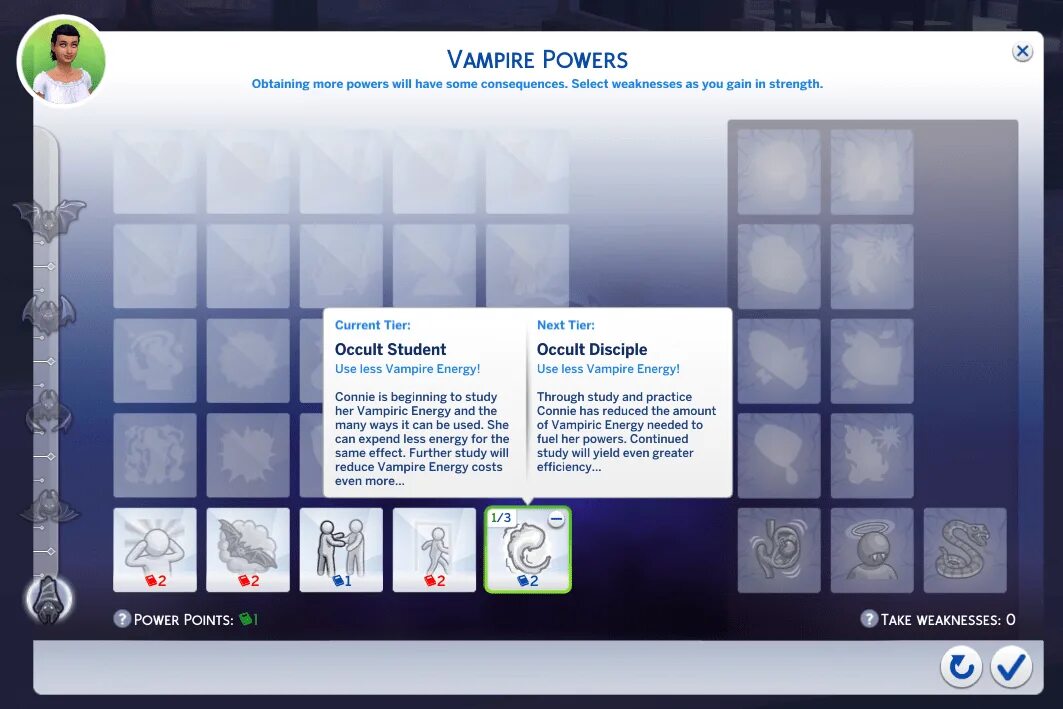Click Connie's sim portrait
The height and width of the screenshot is (709, 1063).
(x=62, y=61)
